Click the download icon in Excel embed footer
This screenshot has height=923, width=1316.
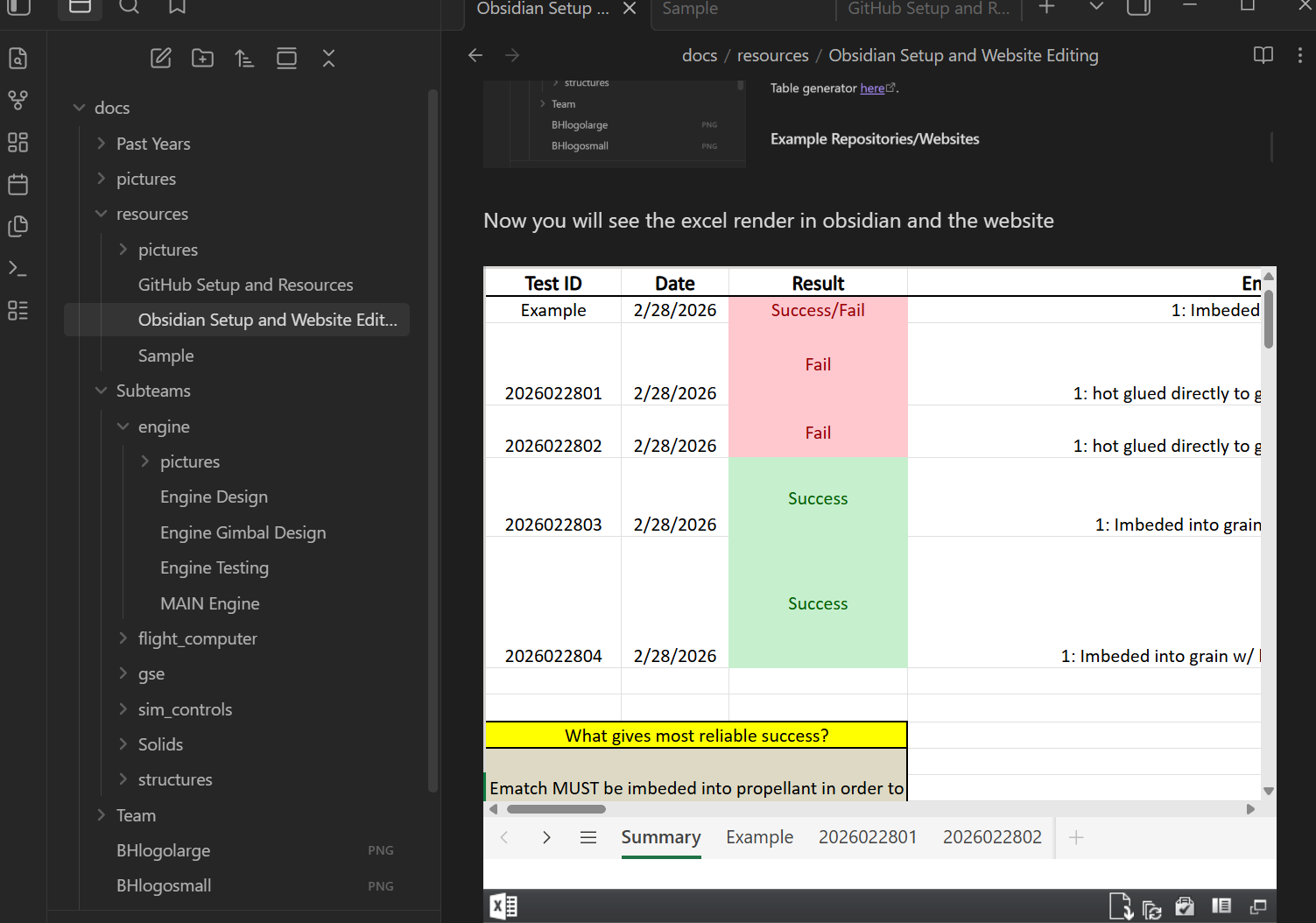click(1121, 906)
